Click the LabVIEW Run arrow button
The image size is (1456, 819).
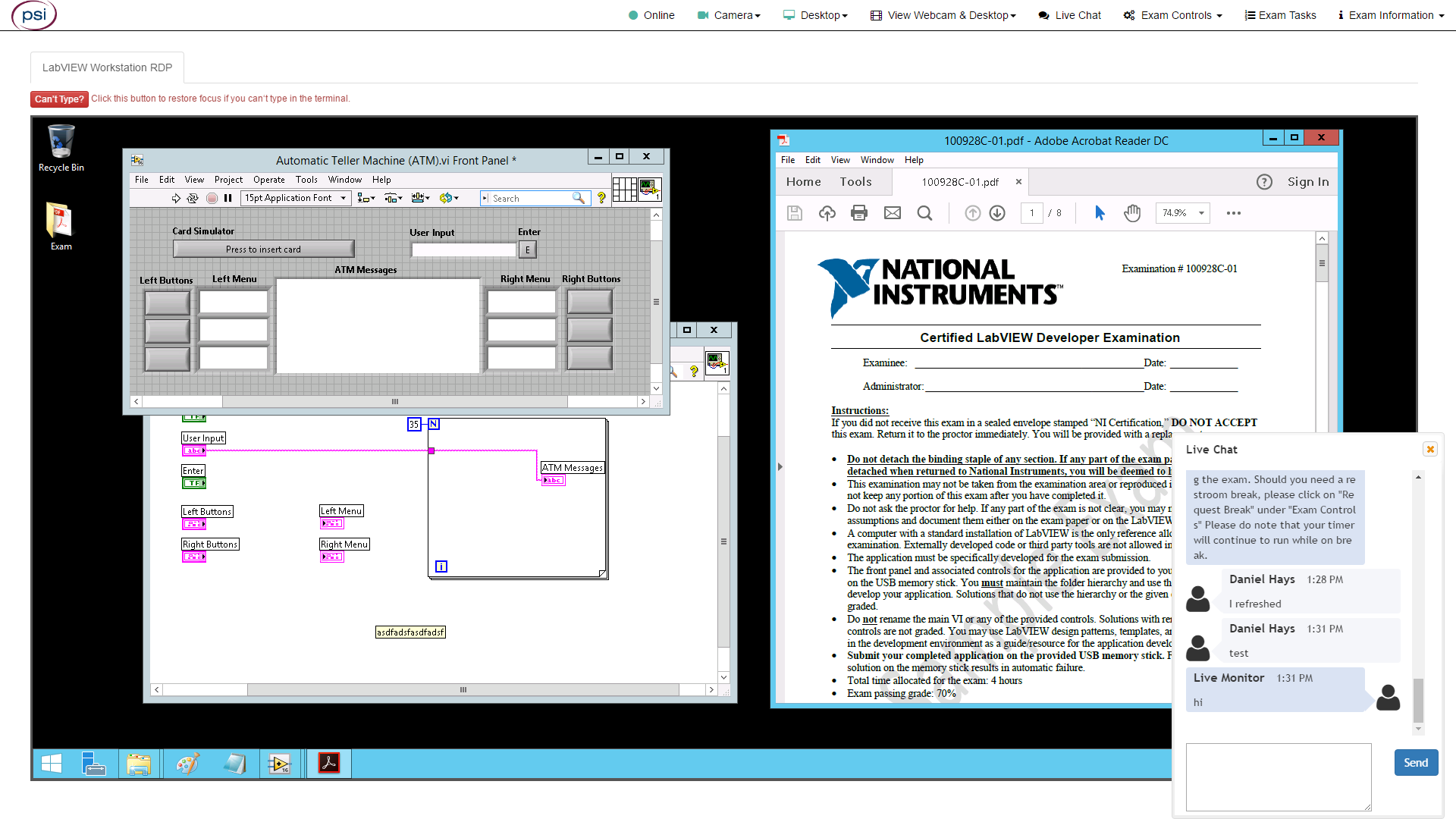tap(176, 198)
